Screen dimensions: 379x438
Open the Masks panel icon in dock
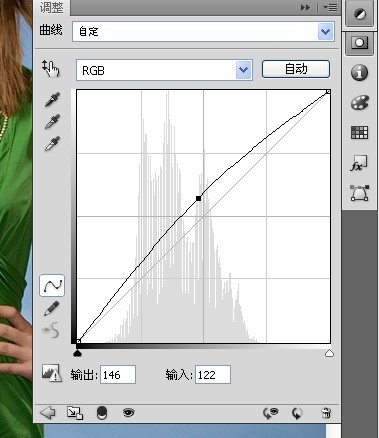point(359,43)
